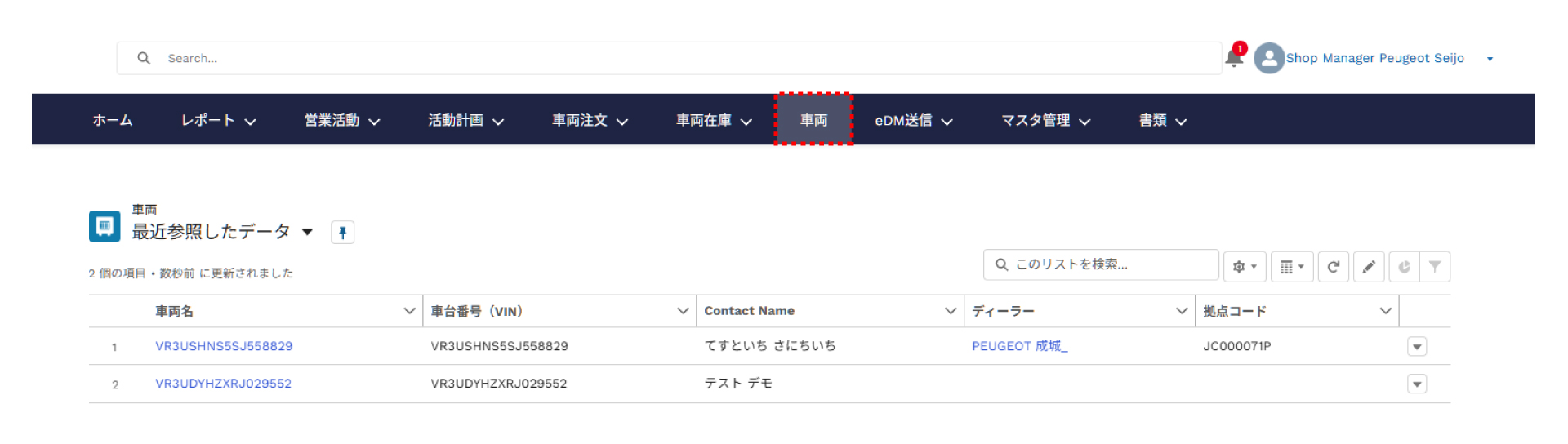The image size is (1568, 444).
Task: Expand the 最近参照したデータ list view selector
Action: [x=307, y=233]
